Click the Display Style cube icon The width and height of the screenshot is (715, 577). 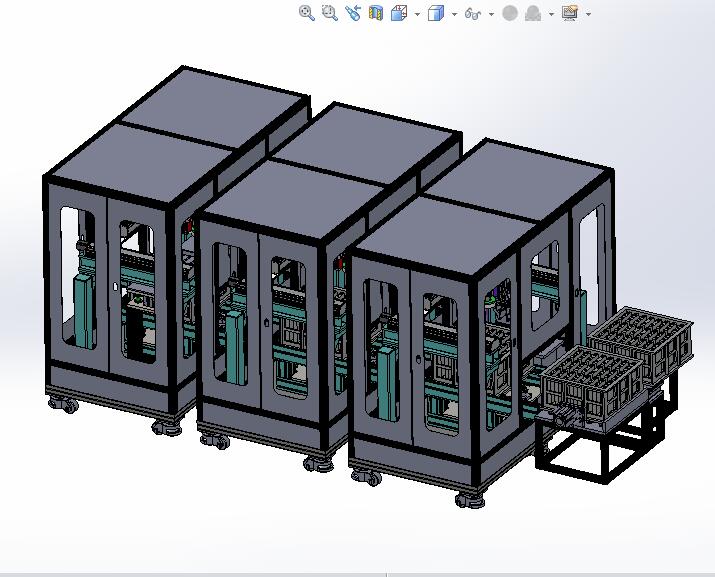pyautogui.click(x=436, y=13)
